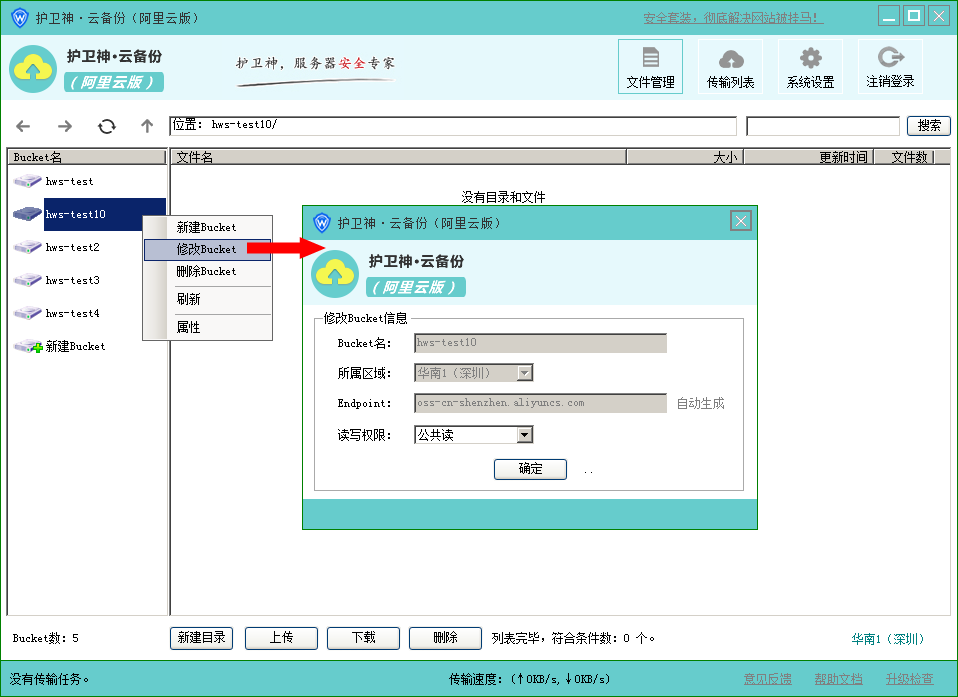Open the 传输列表 transfer list icon
958x697 pixels.
point(730,66)
